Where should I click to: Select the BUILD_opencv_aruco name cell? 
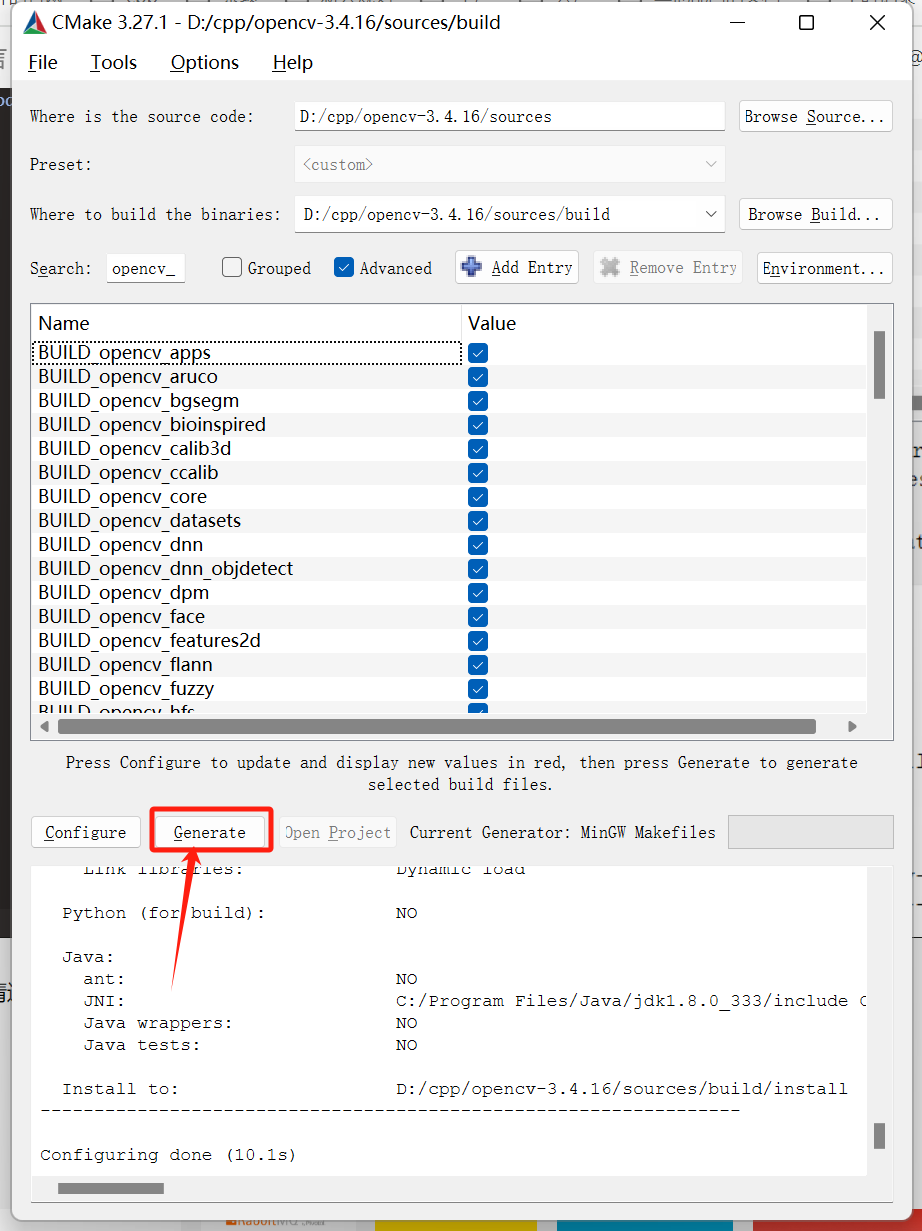pyautogui.click(x=247, y=377)
